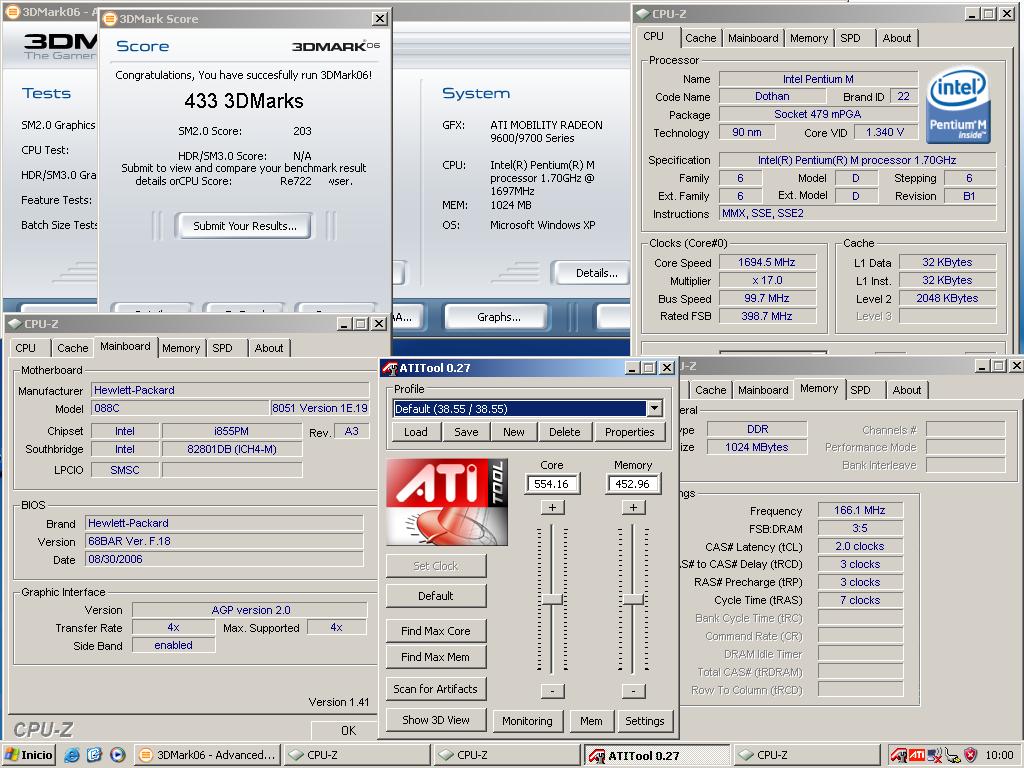Click the 2048 KBytes Level 2 cache value

[947, 298]
